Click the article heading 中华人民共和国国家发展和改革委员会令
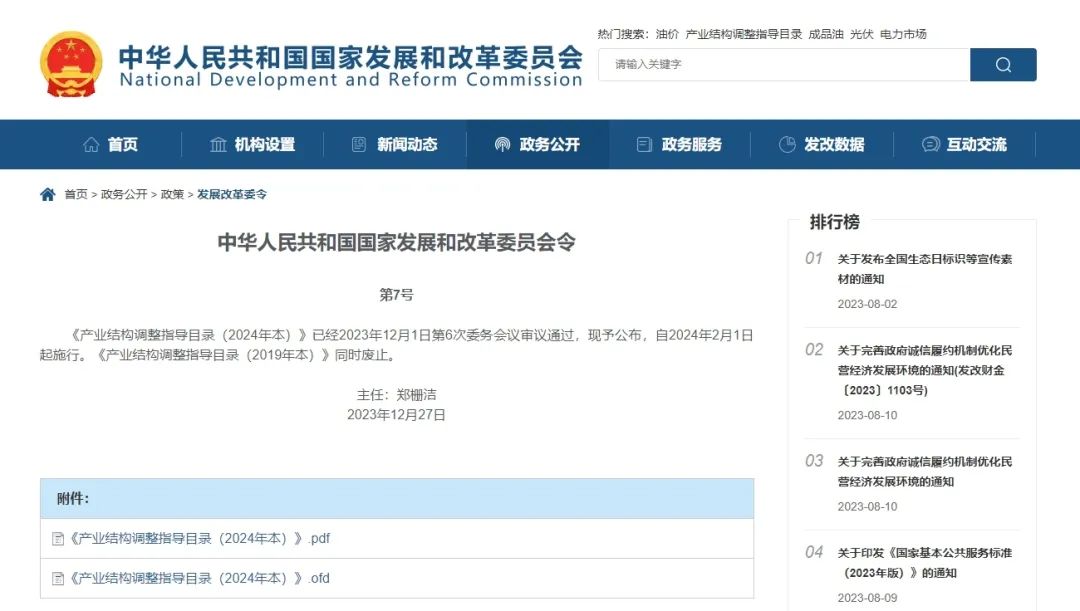Screen dimensions: 1080x611 [396, 242]
